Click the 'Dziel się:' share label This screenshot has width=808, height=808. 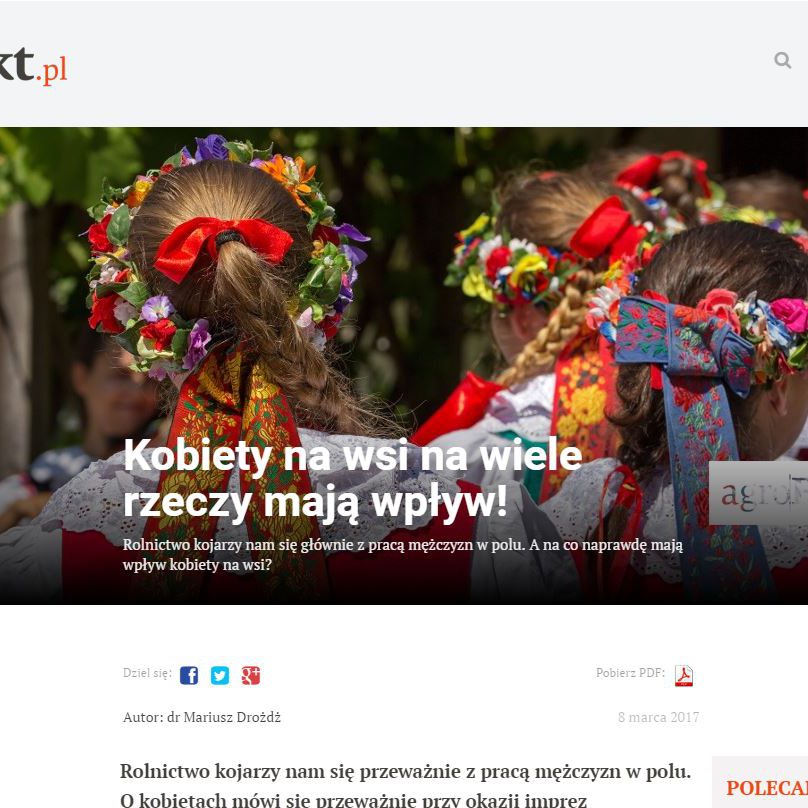pos(147,672)
